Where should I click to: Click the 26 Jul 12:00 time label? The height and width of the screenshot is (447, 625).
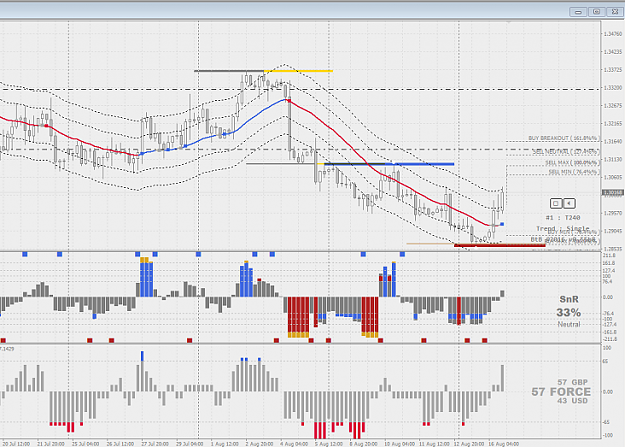tap(120, 443)
